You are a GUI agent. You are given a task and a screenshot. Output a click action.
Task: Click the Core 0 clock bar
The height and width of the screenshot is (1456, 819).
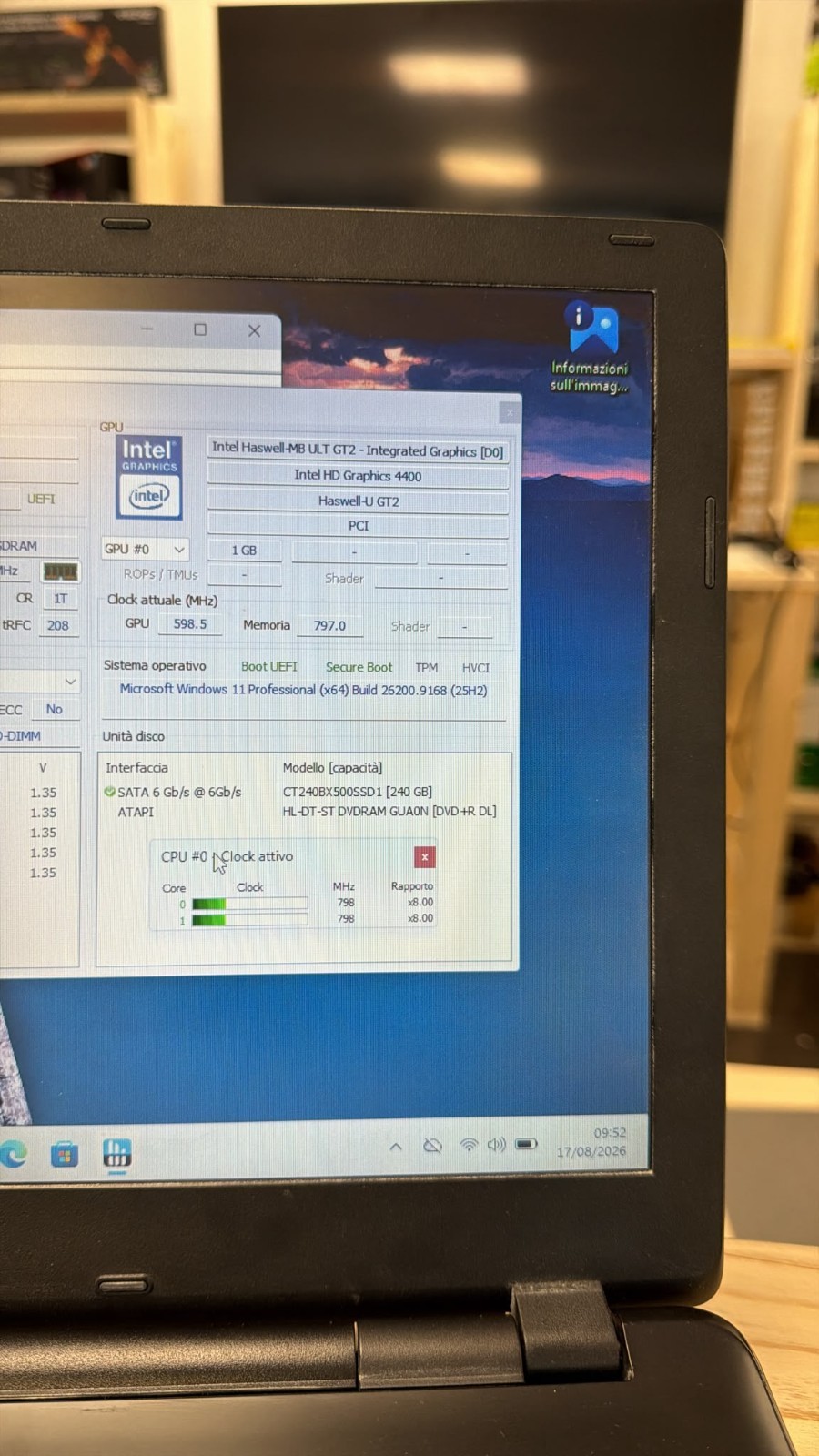[250, 904]
